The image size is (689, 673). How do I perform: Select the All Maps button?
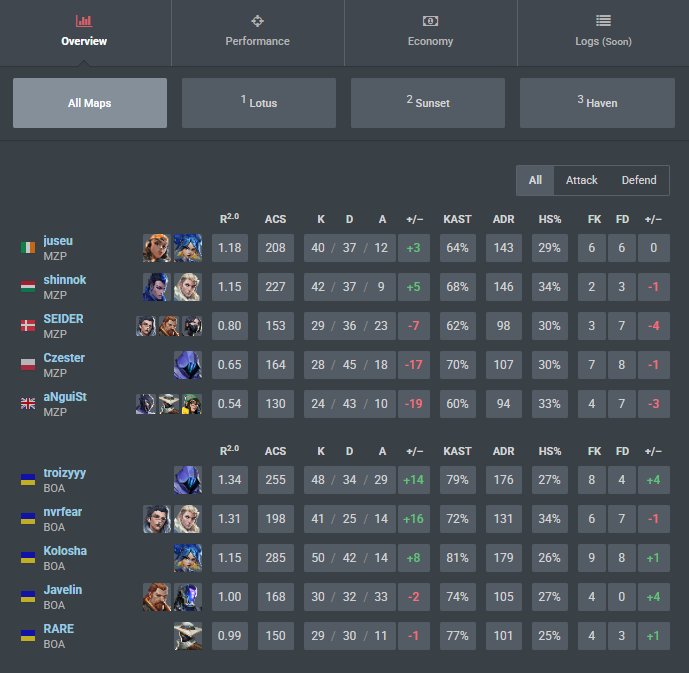[x=90, y=103]
